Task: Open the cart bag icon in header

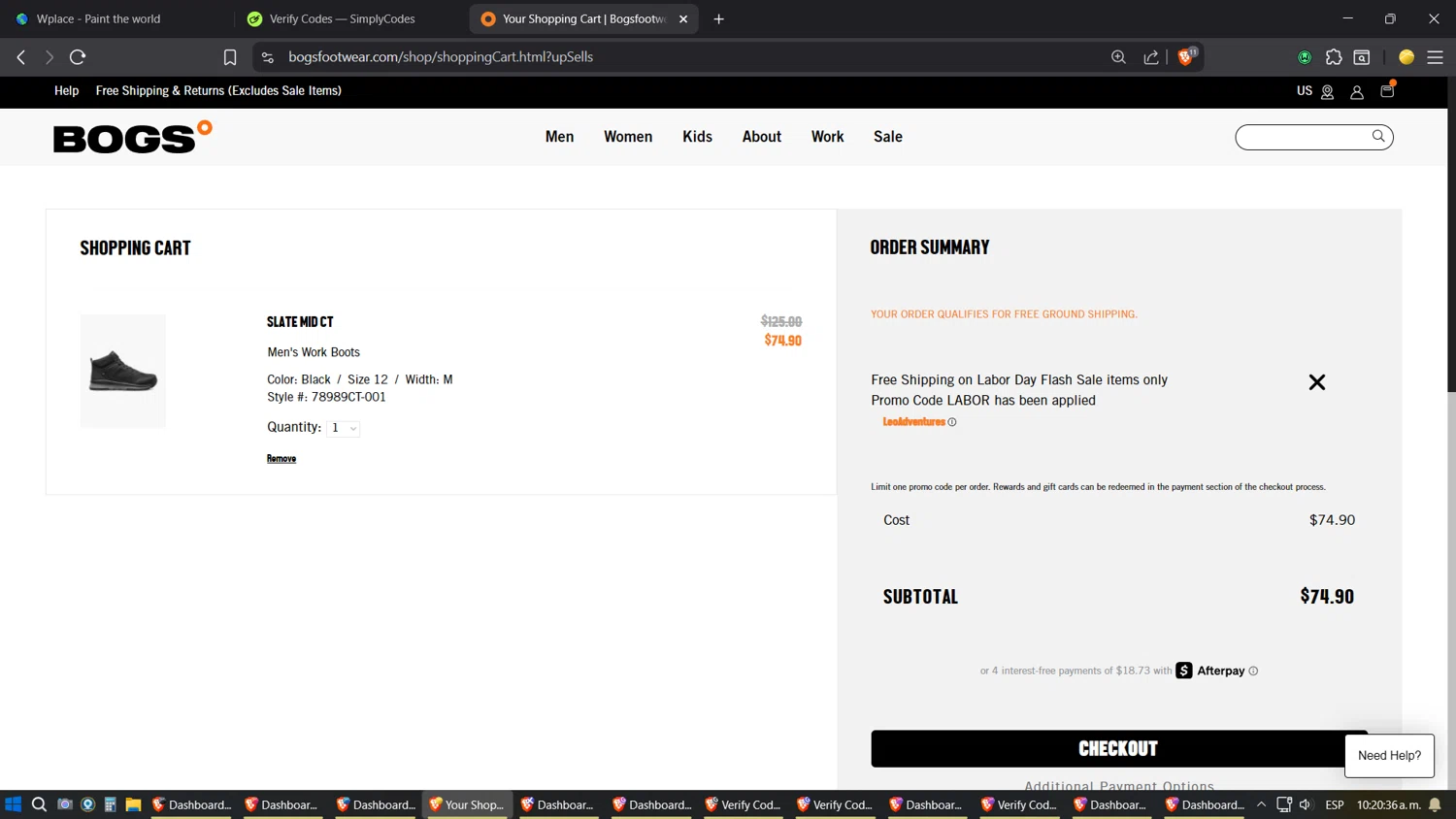Action: pyautogui.click(x=1387, y=90)
